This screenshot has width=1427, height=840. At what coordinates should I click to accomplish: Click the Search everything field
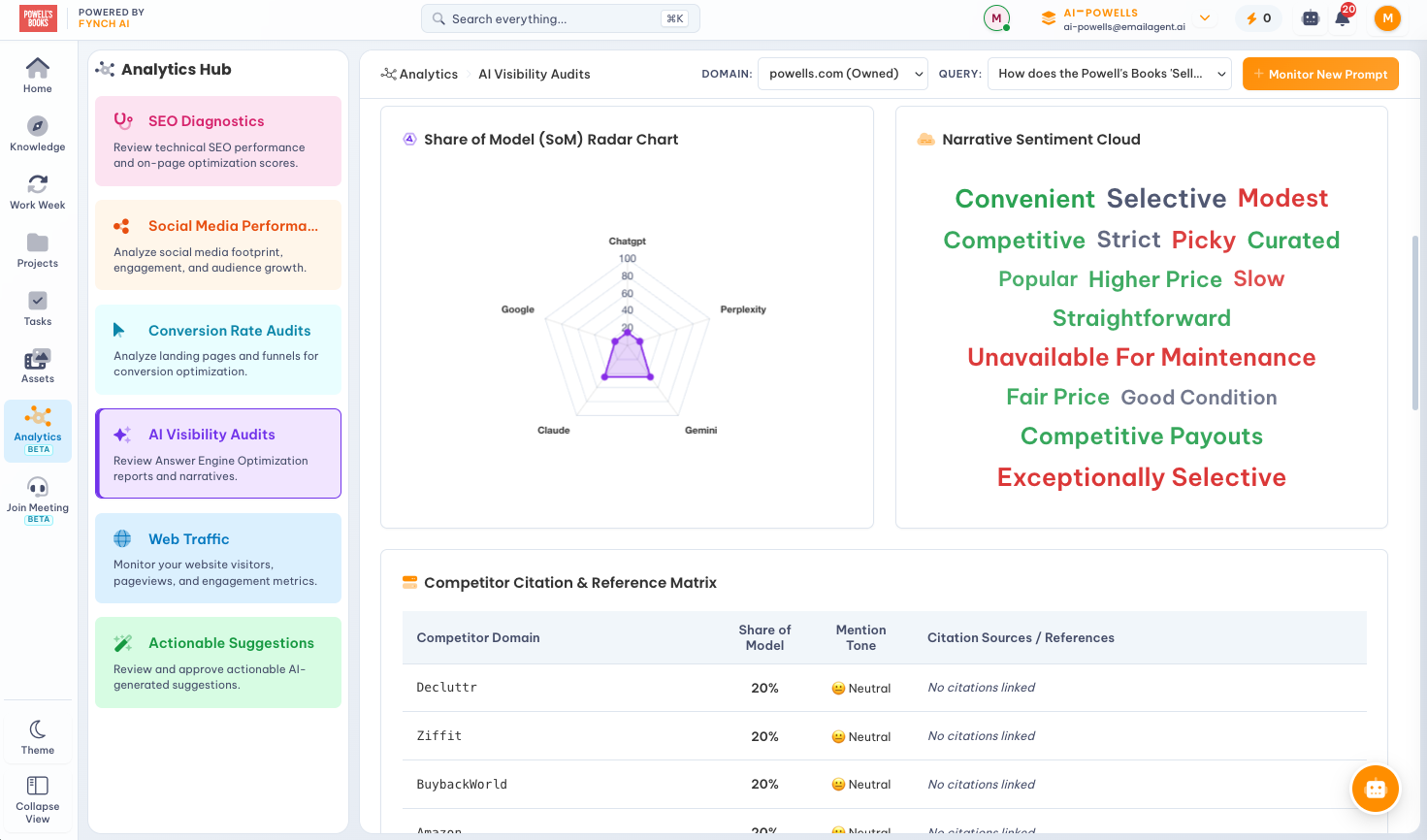(x=560, y=18)
